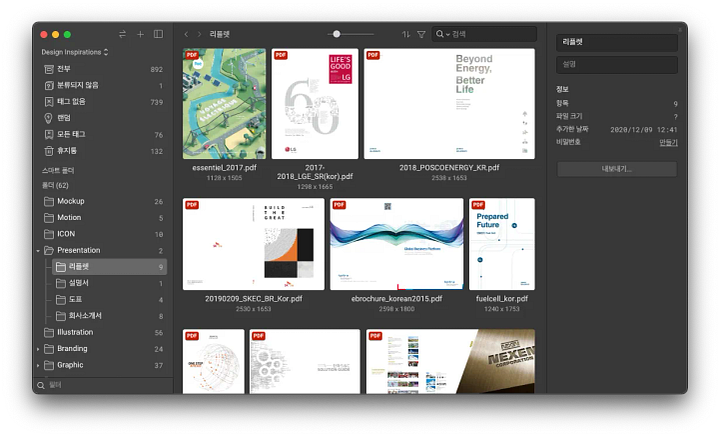Select 20190209_SKEC_BR_Kor.pdf thumbnail
720x437 pixels.
[x=253, y=244]
